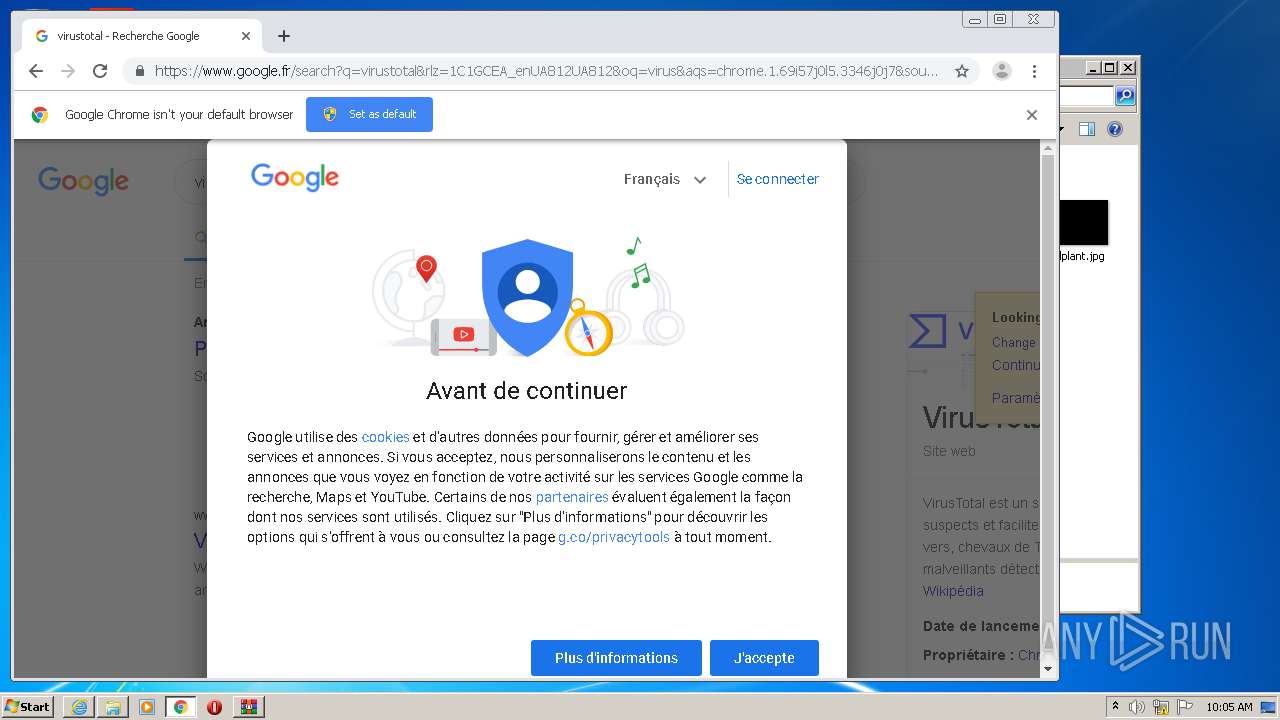The width and height of the screenshot is (1280, 720).
Task: Click the volume speaker tray icon
Action: pos(1137,707)
